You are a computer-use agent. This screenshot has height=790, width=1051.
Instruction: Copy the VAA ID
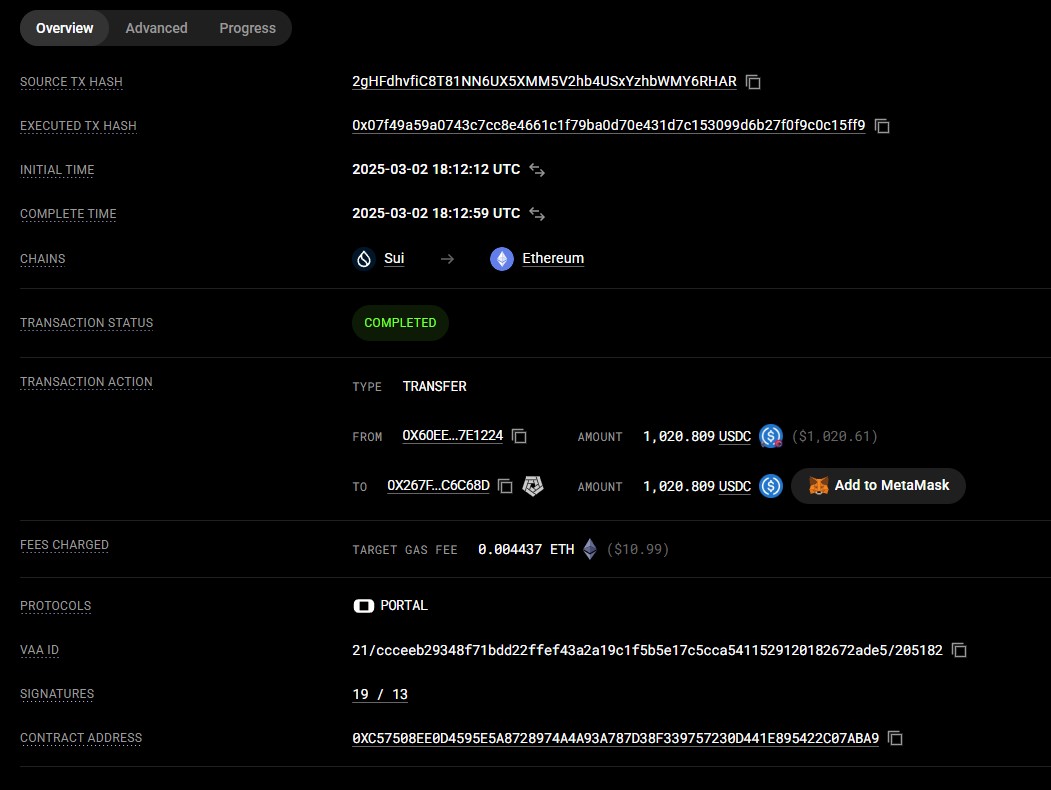(959, 650)
